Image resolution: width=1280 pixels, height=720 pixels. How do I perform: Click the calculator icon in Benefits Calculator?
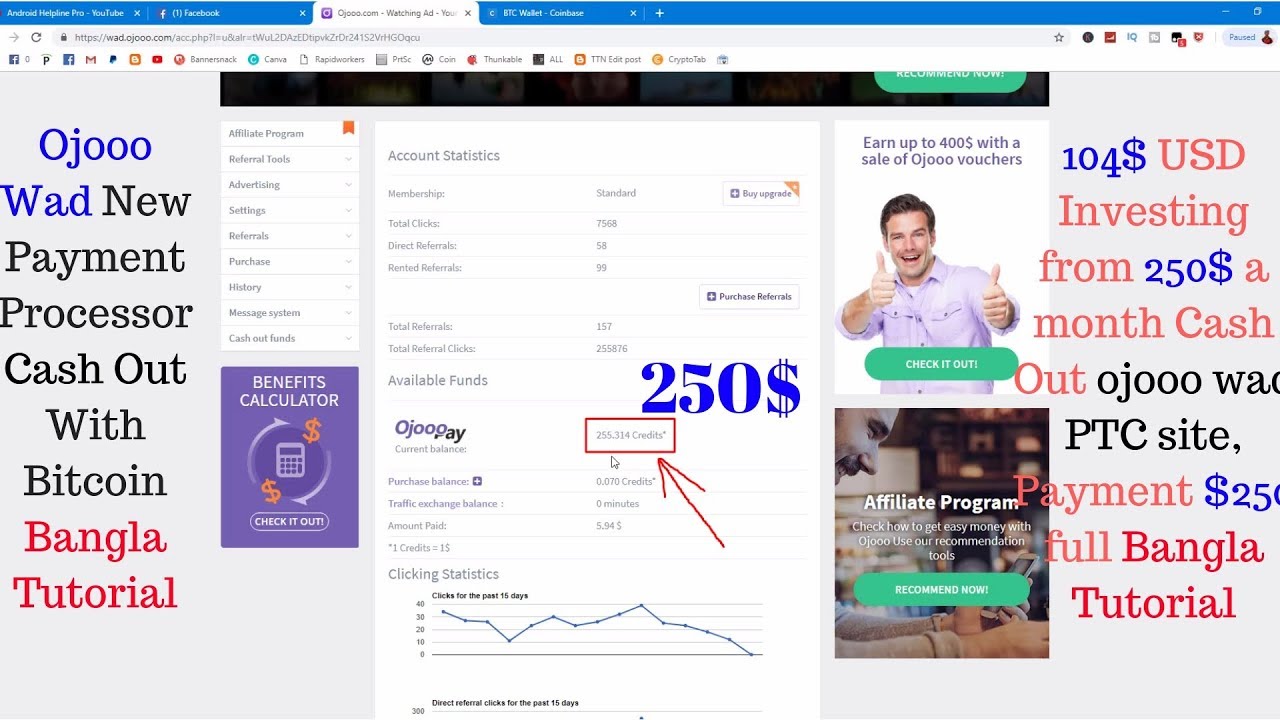pos(290,460)
